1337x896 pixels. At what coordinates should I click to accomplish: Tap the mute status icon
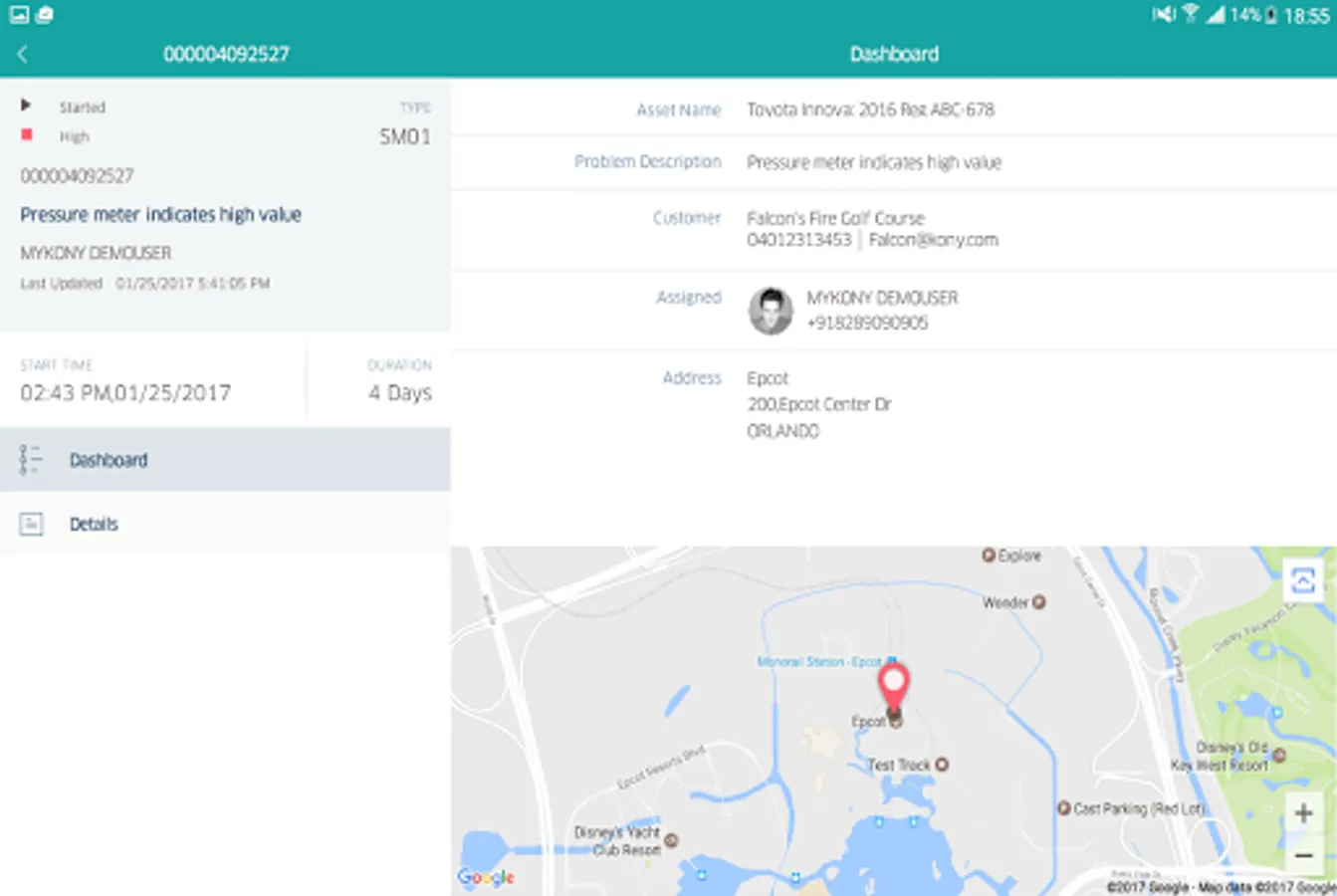coord(1163,14)
